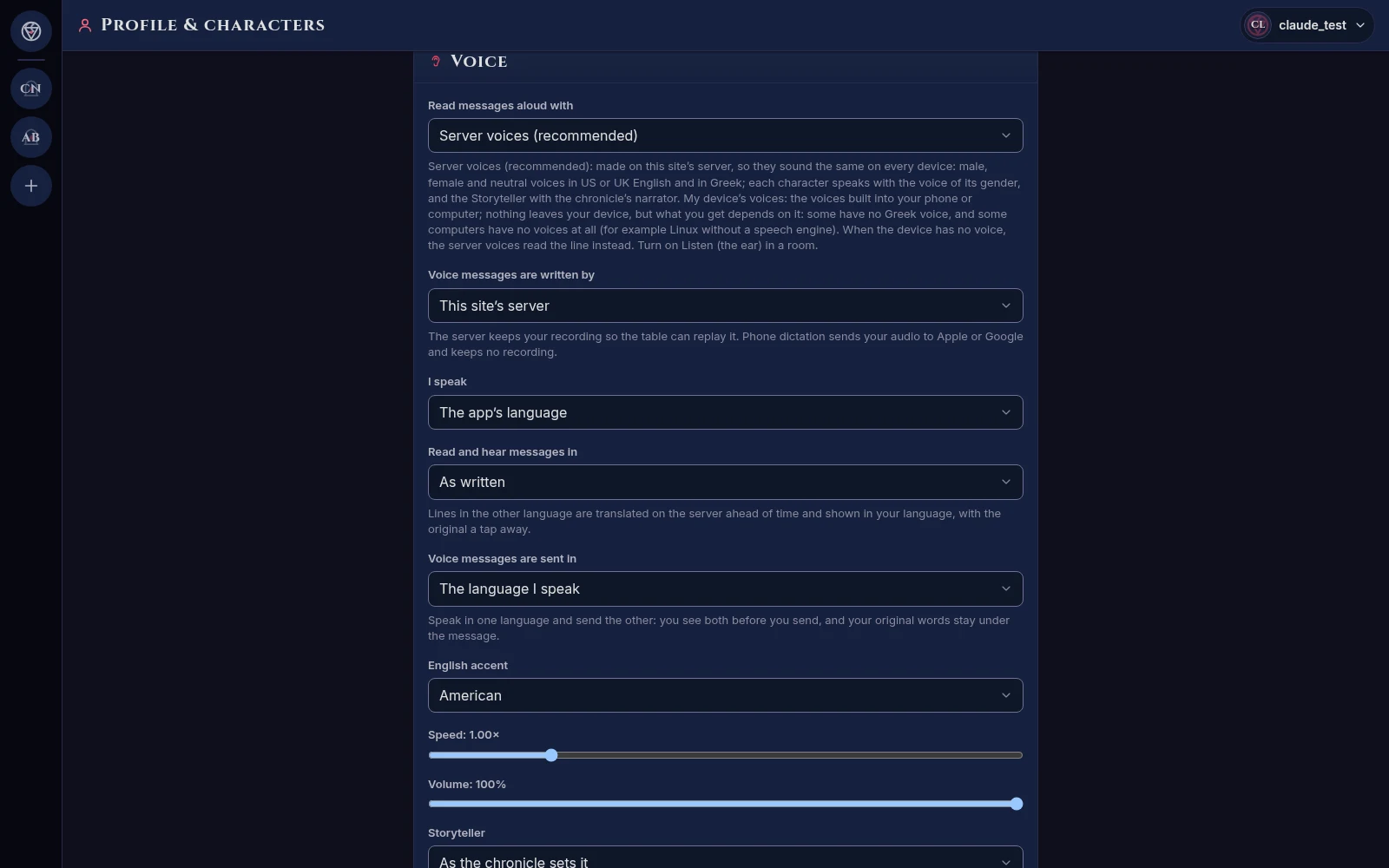Click the Profile & Characters page title
The height and width of the screenshot is (868, 1389).
[213, 25]
